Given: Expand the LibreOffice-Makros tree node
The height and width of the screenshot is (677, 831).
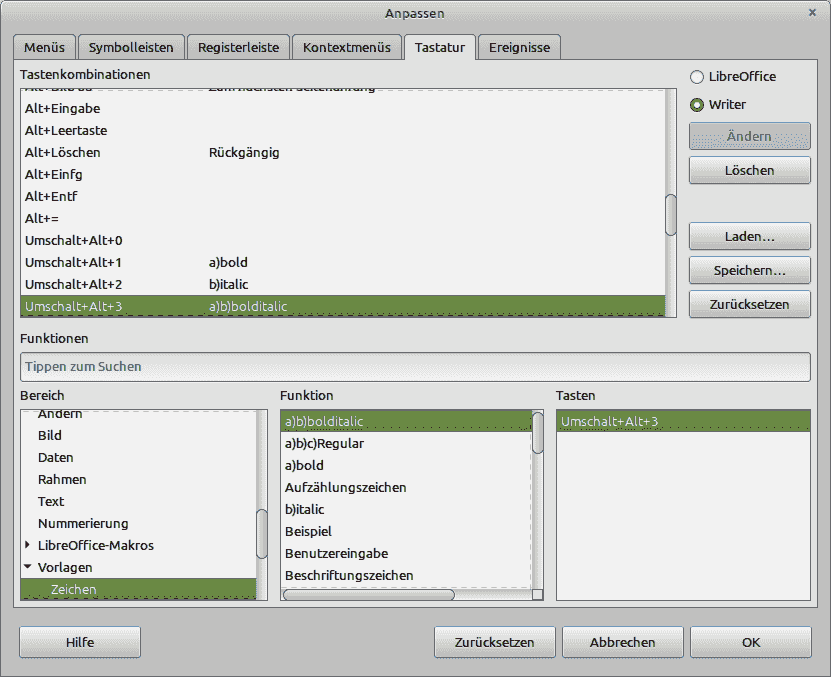Looking at the screenshot, I should point(28,546).
